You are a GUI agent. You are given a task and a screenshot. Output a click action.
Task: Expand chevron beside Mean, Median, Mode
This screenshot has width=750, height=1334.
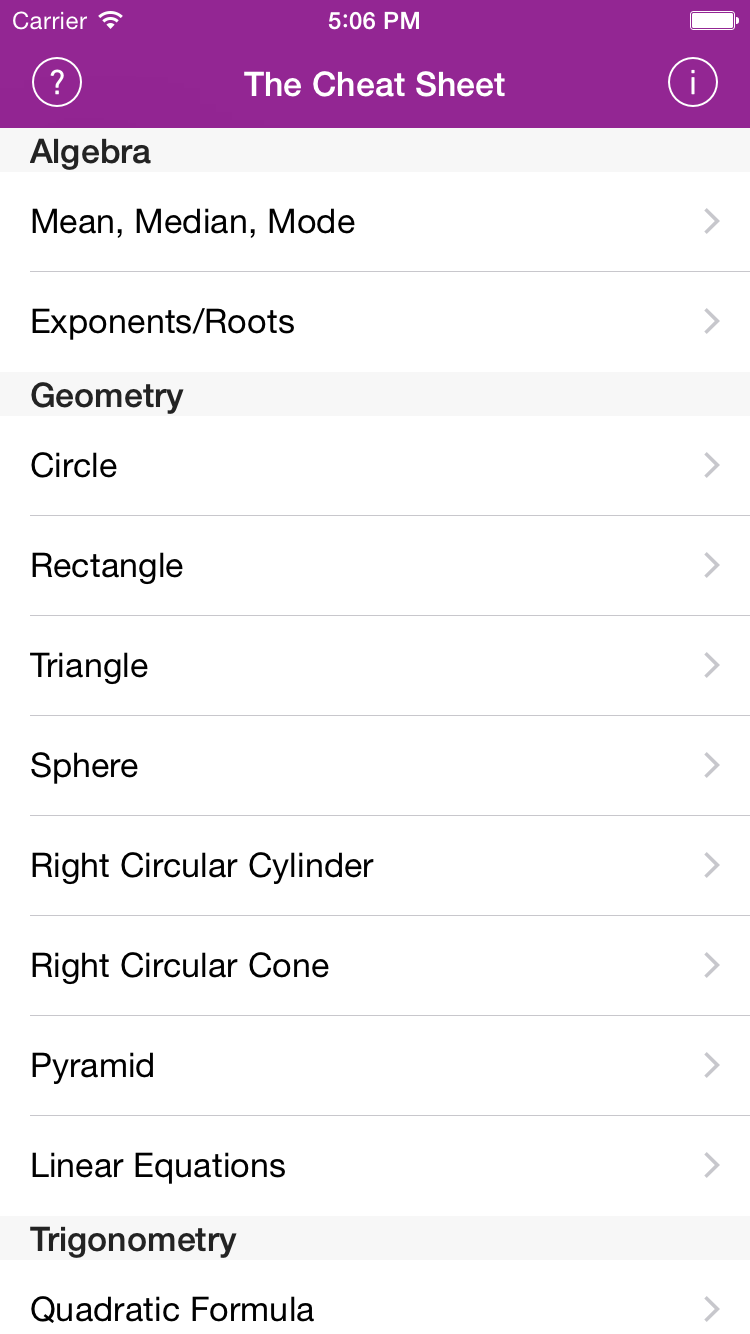point(711,221)
